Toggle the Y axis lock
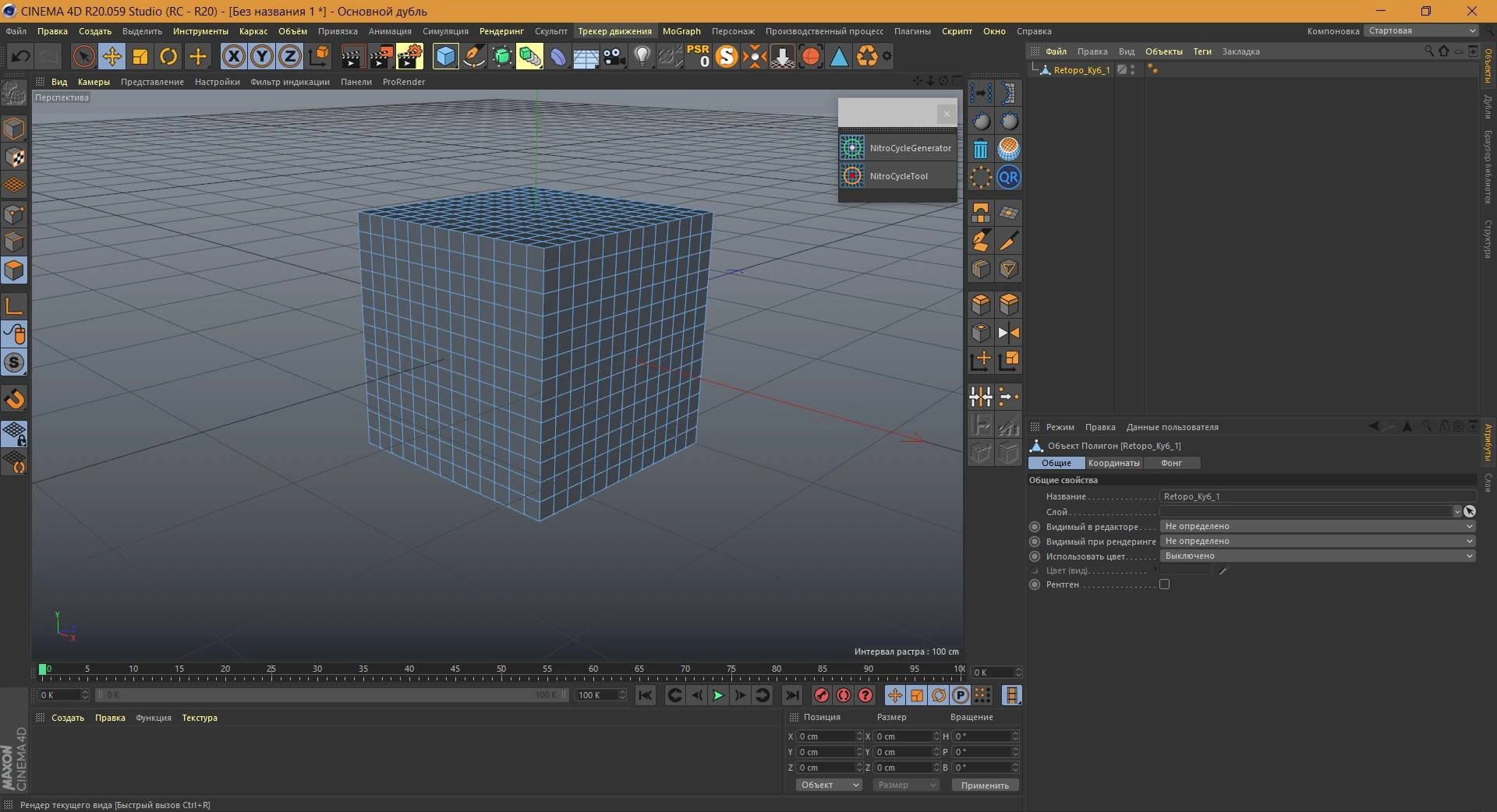Image resolution: width=1497 pixels, height=812 pixels. pos(262,56)
